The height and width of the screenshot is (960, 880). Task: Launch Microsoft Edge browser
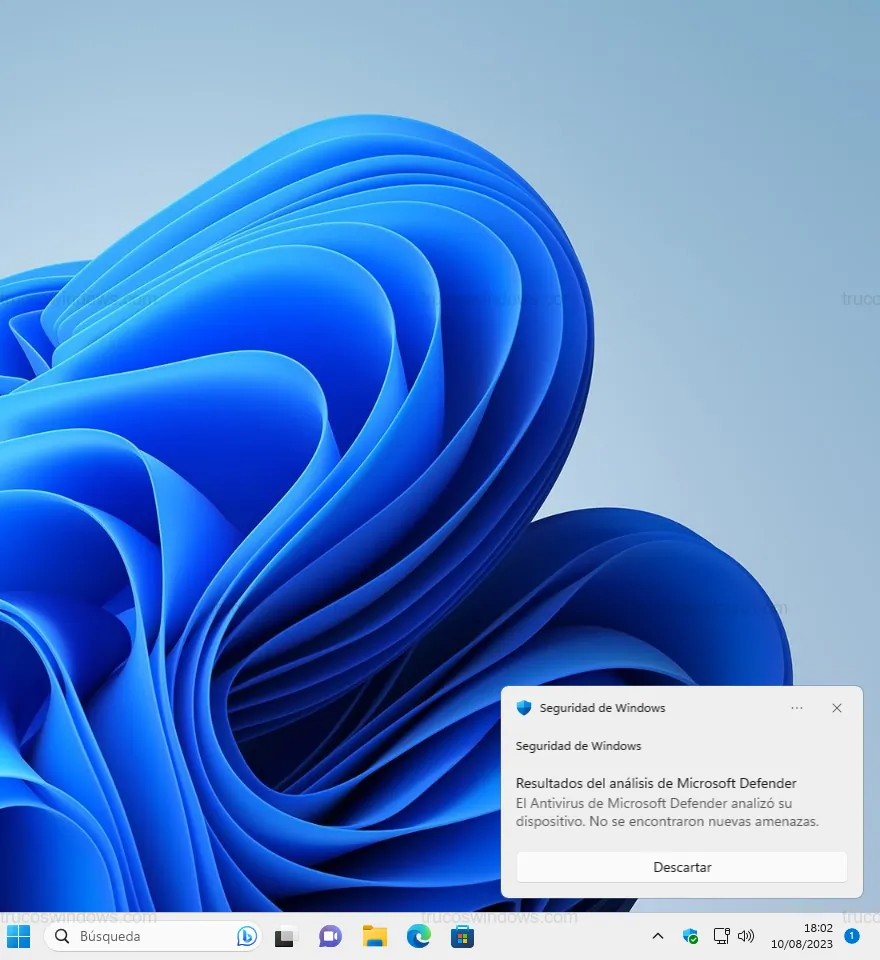coord(418,937)
